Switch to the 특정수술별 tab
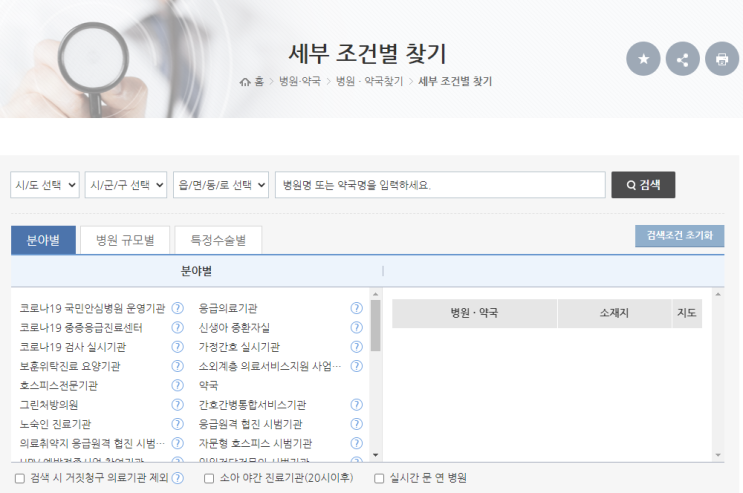Image resolution: width=743 pixels, height=493 pixels. (218, 240)
